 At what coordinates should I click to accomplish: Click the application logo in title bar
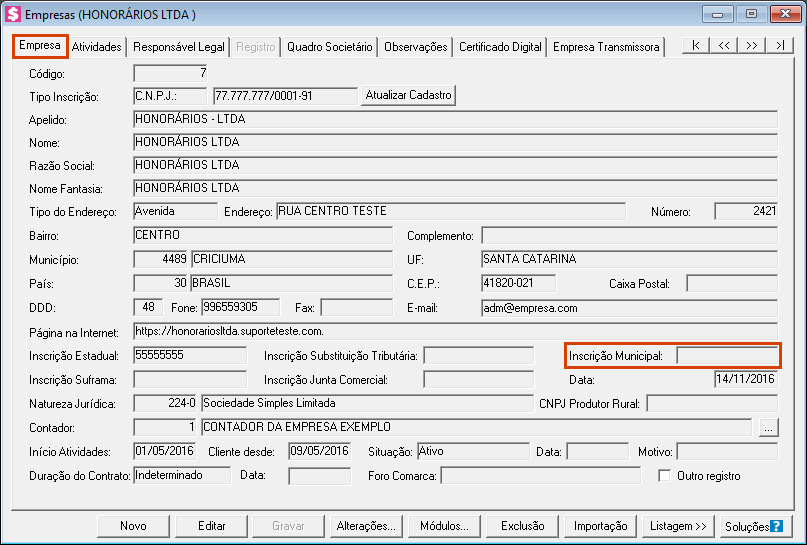pyautogui.click(x=12, y=15)
